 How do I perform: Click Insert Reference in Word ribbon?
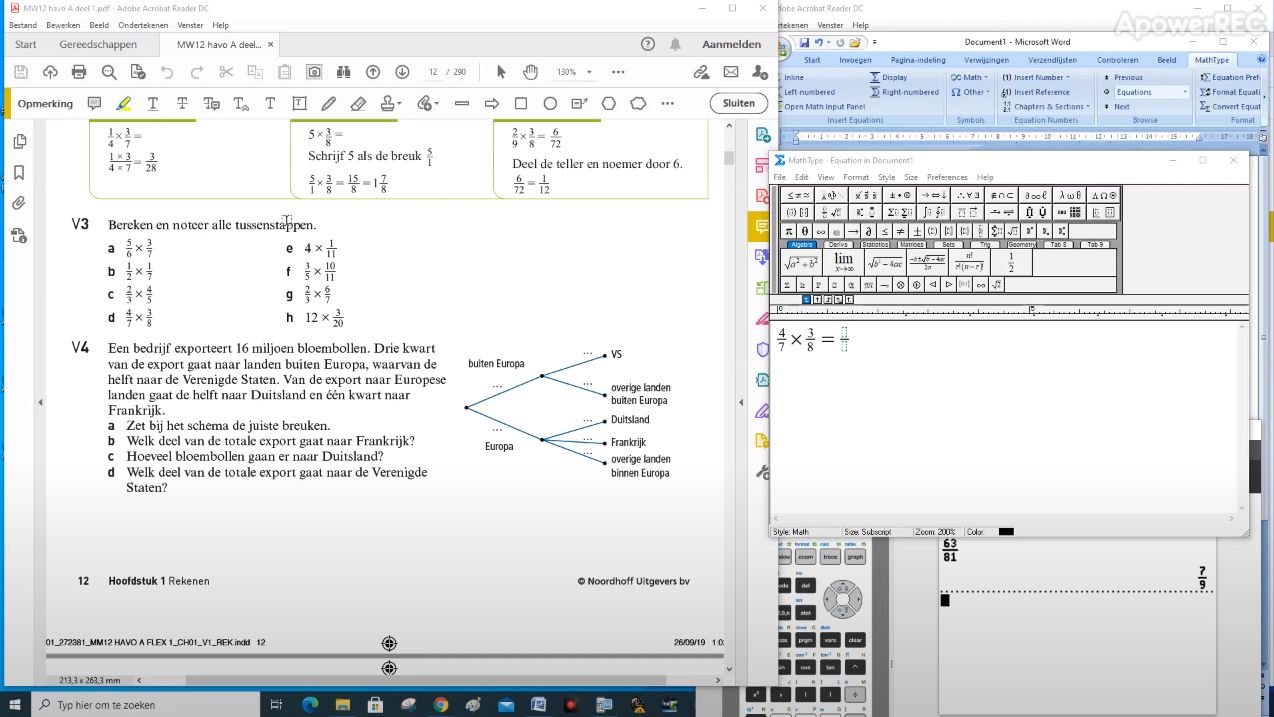[x=1036, y=92]
